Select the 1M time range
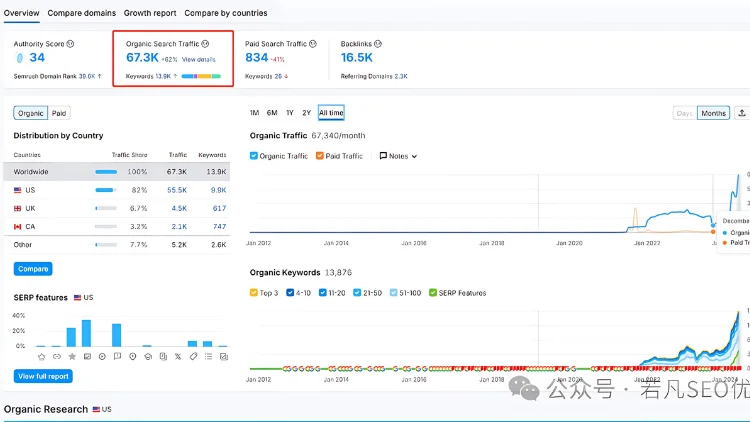This screenshot has width=750, height=422. click(x=254, y=112)
